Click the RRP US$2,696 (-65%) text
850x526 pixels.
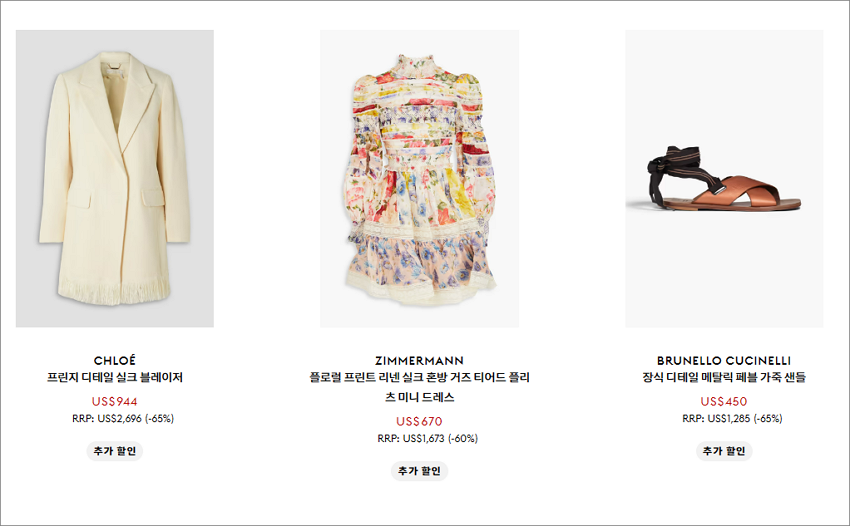pos(123,419)
